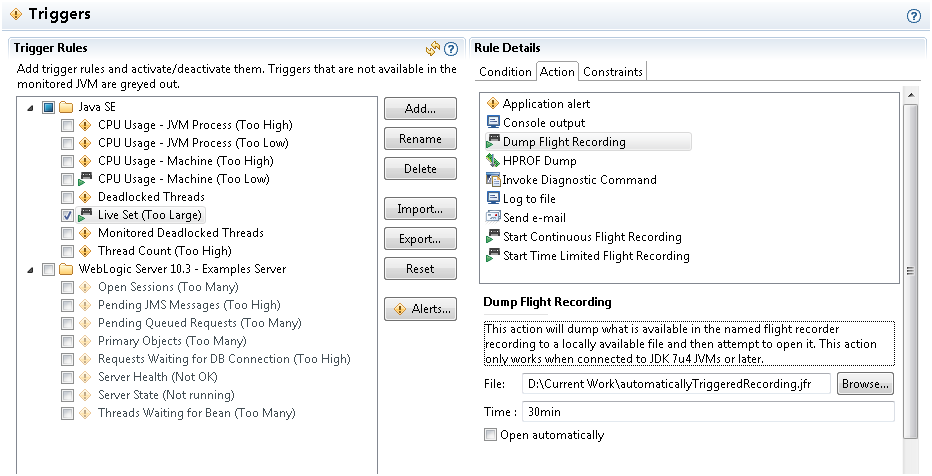Click the Rule Details vertical scrollbar

click(x=909, y=270)
